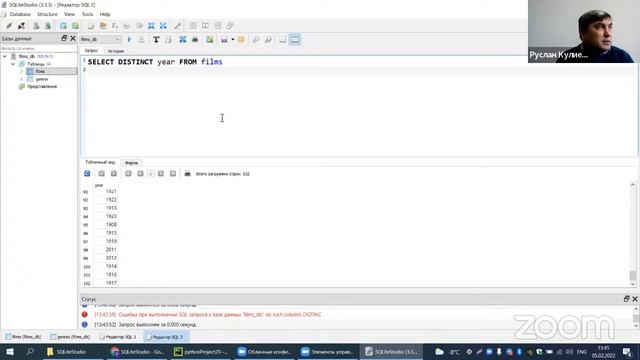640x360 pixels.
Task: Click the bold T format SQL icon
Action: click(156, 40)
